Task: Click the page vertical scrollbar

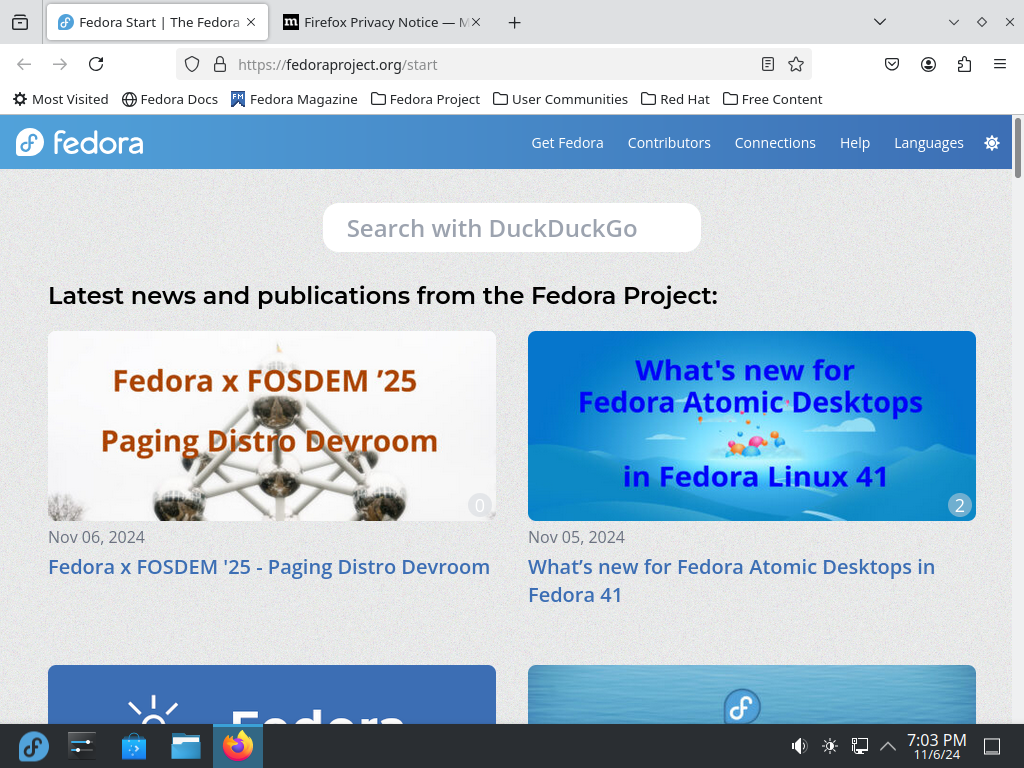Action: [1017, 148]
